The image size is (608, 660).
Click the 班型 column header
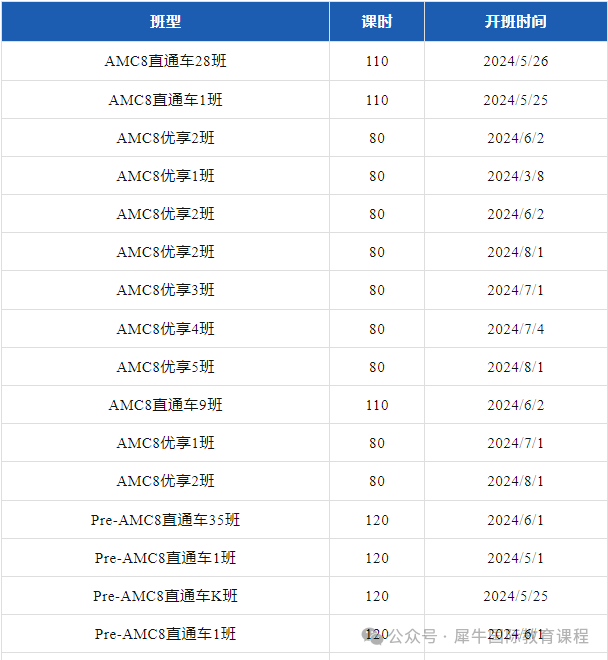click(165, 21)
